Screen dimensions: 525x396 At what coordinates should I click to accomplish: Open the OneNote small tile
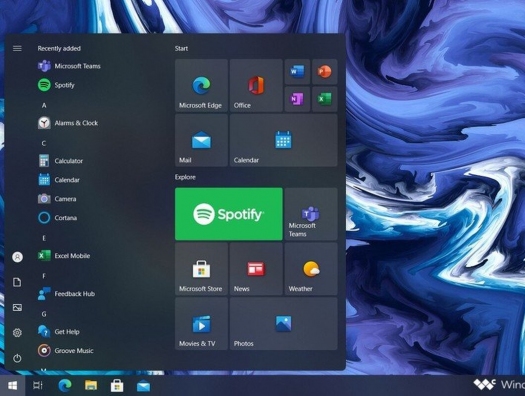pyautogui.click(x=297, y=99)
